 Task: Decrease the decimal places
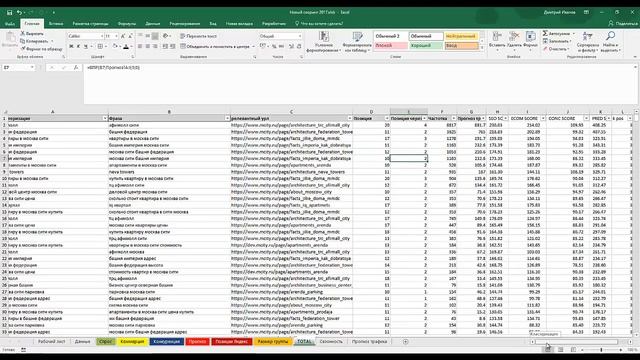pos(299,47)
